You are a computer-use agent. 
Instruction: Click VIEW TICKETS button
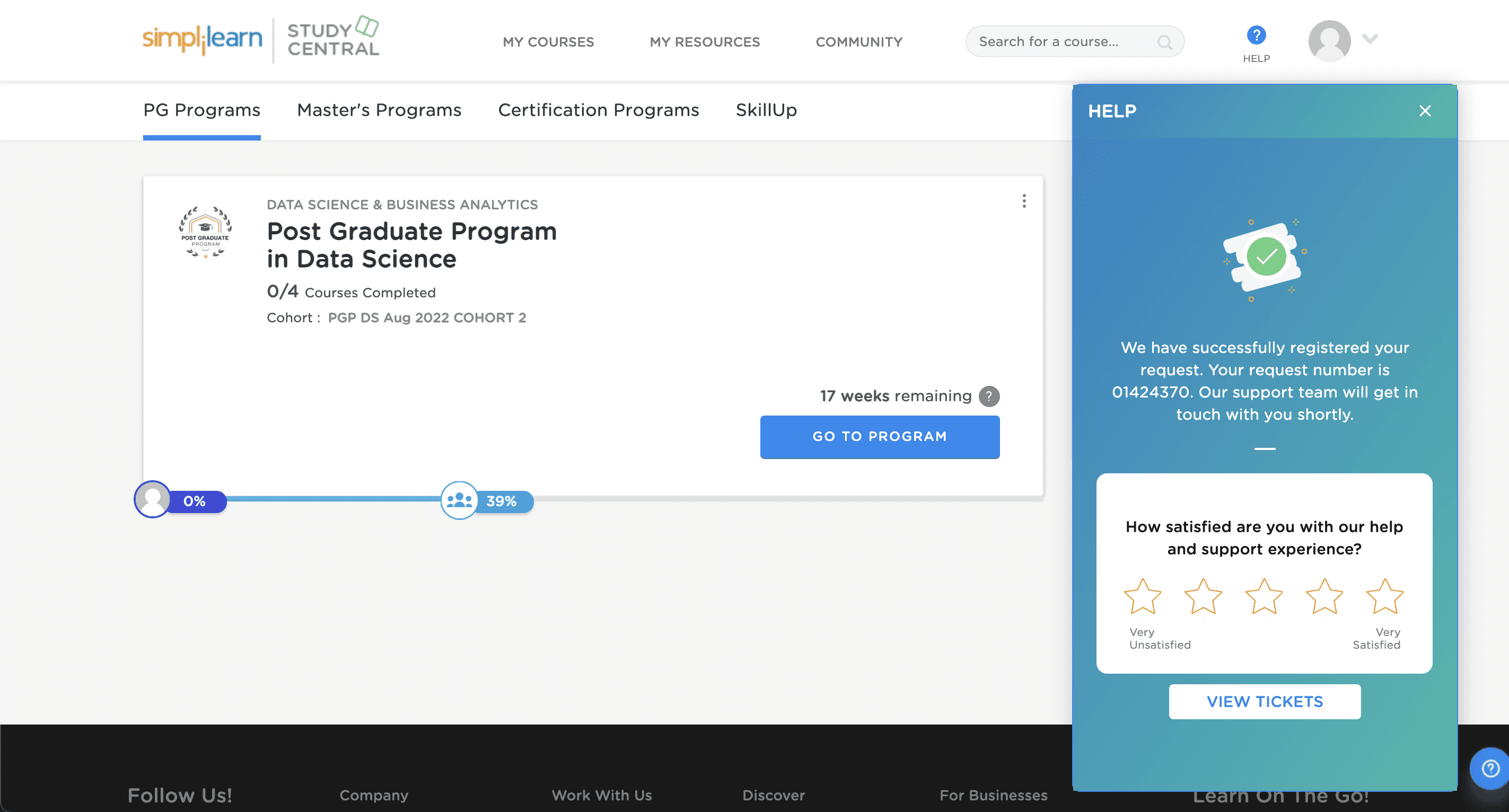pyautogui.click(x=1264, y=701)
